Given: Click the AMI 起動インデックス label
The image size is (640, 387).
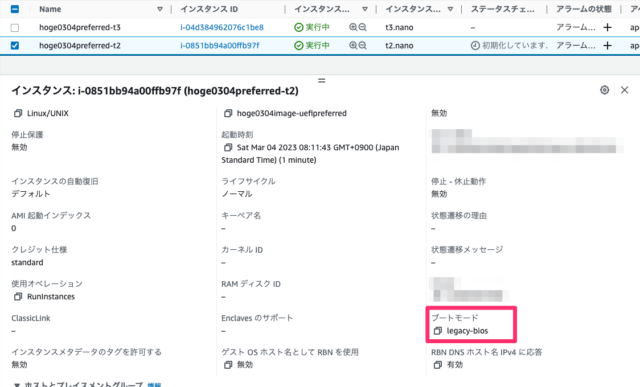Looking at the screenshot, I should 51,216.
